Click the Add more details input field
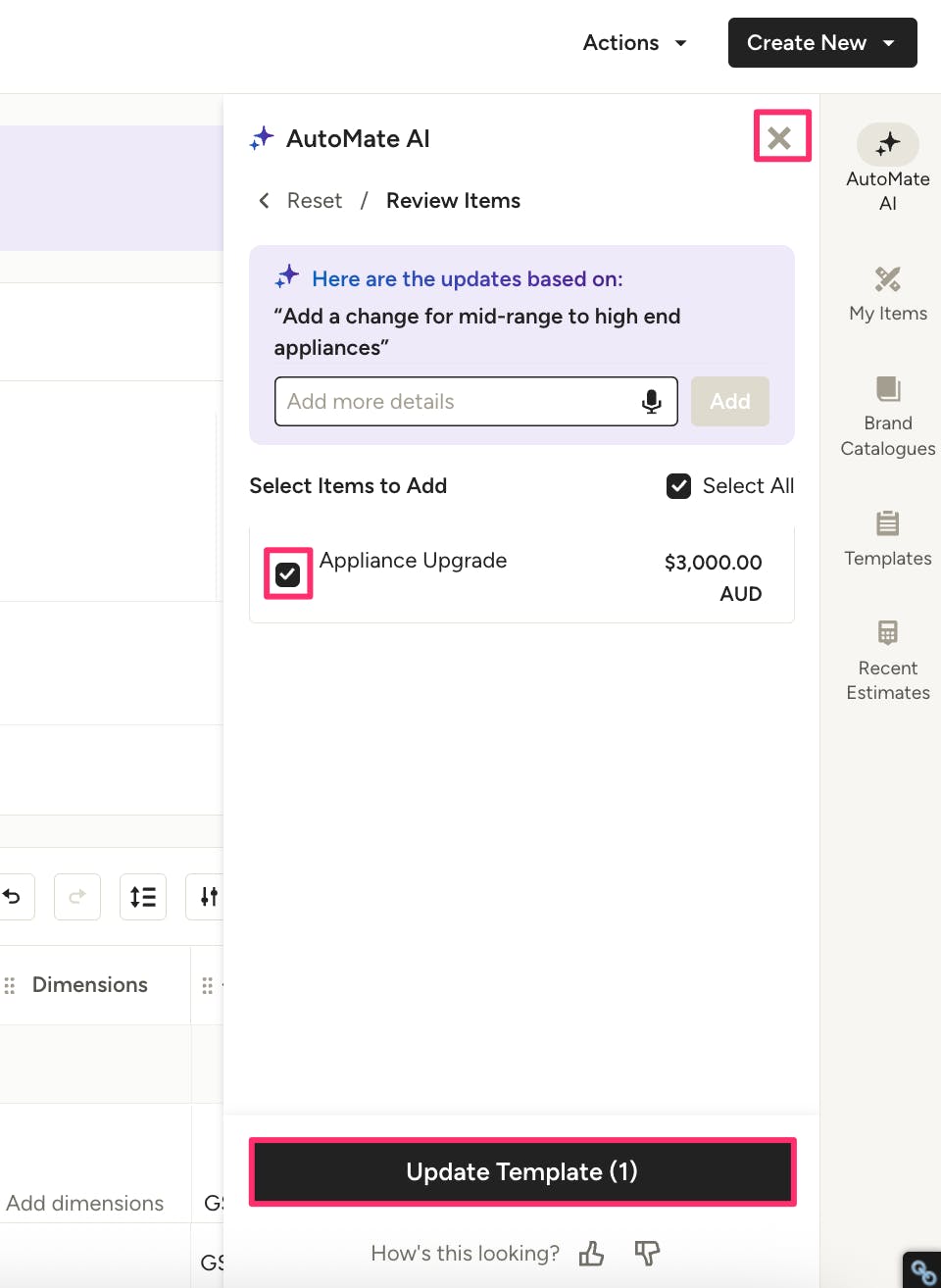The image size is (941, 1288). pos(458,402)
